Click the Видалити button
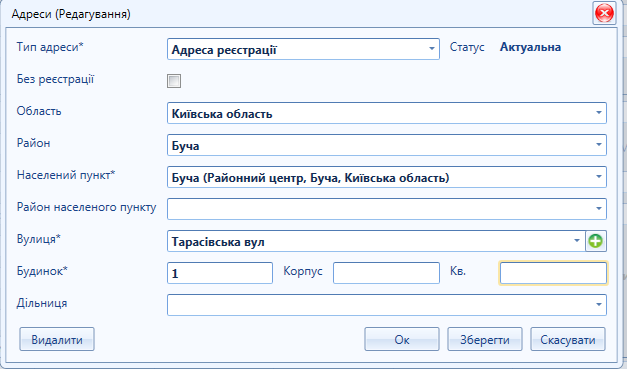627x369 pixels. [57, 339]
